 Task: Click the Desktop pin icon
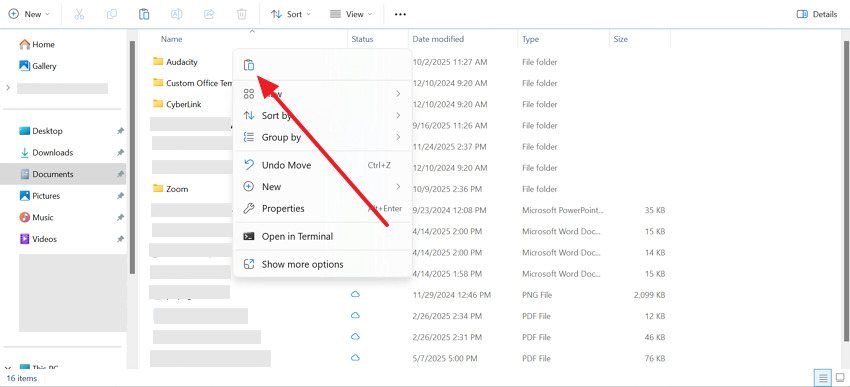click(120, 131)
